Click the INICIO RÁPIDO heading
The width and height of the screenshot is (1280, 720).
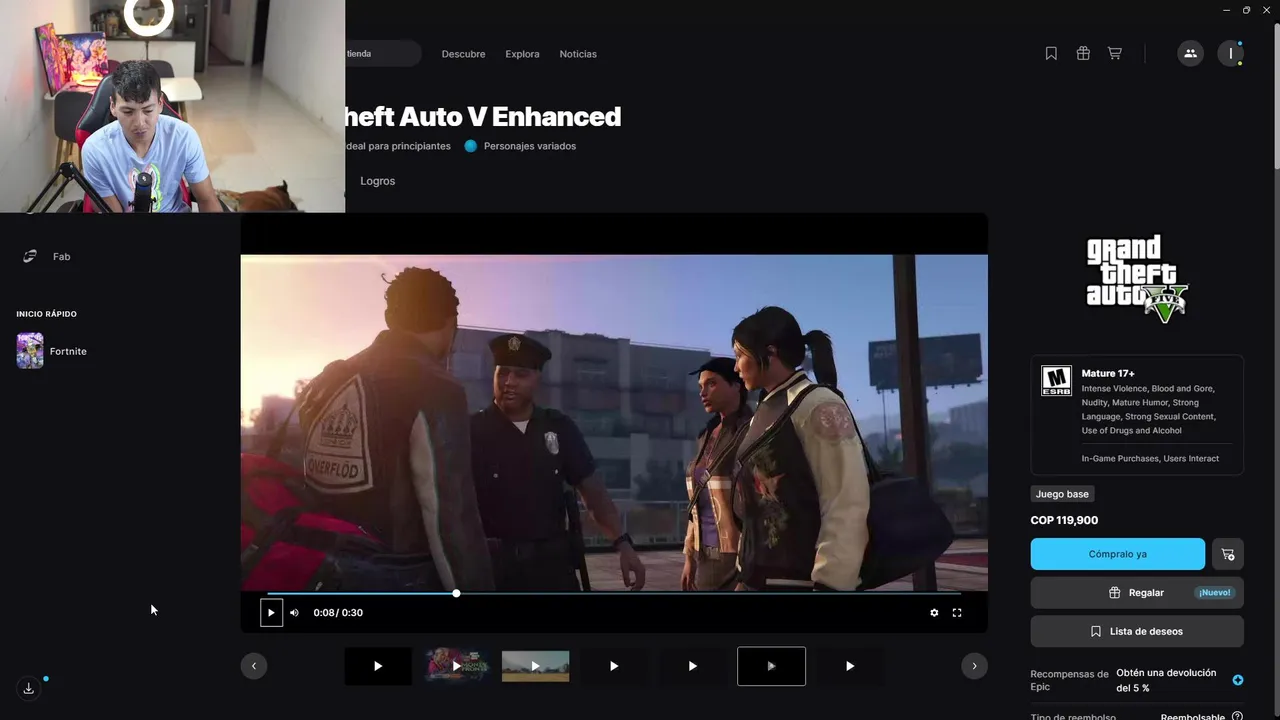[x=46, y=314]
